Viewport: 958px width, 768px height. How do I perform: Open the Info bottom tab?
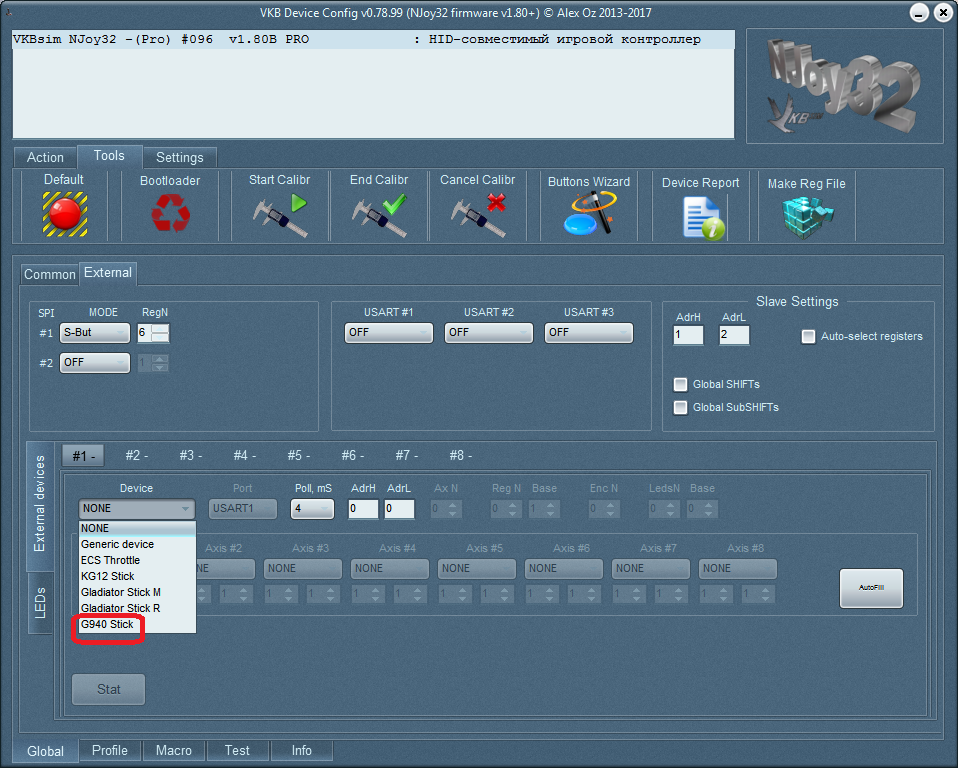tap(301, 751)
